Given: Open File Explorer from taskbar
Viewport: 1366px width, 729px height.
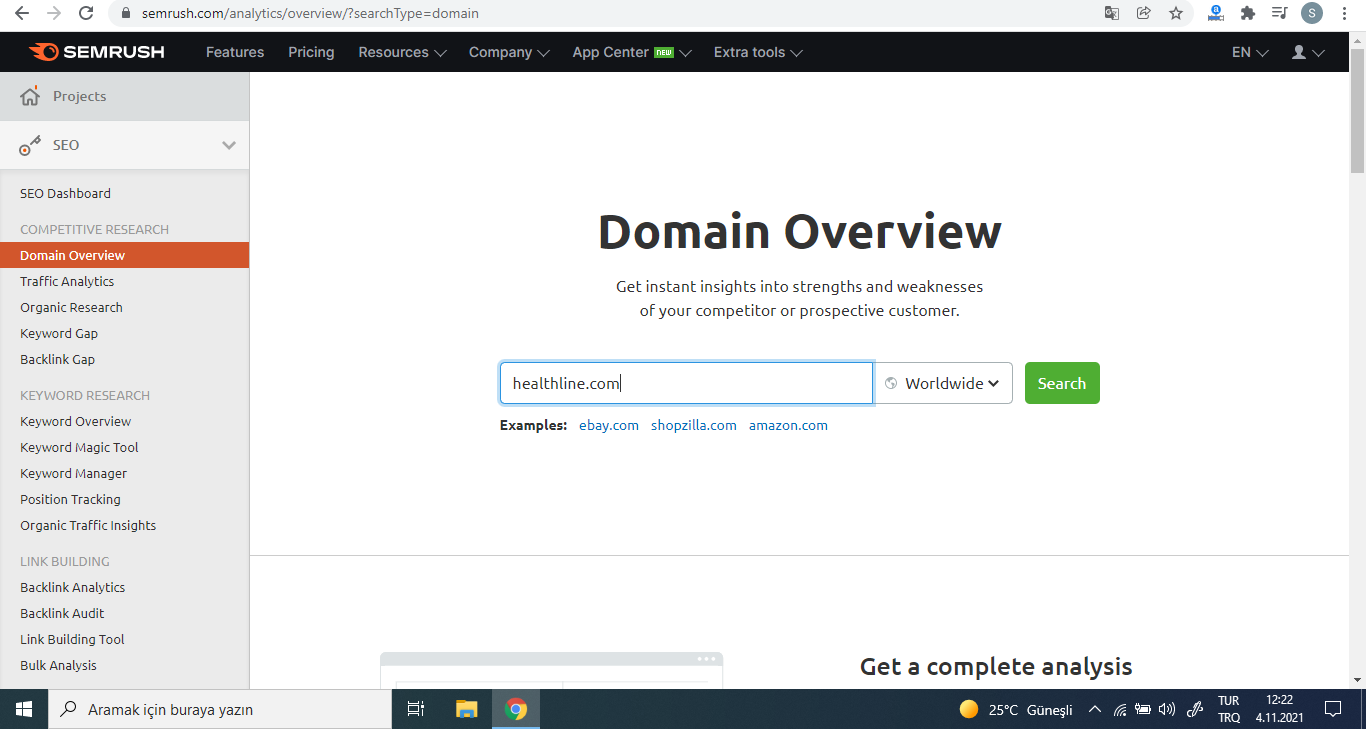Looking at the screenshot, I should tap(467, 709).
